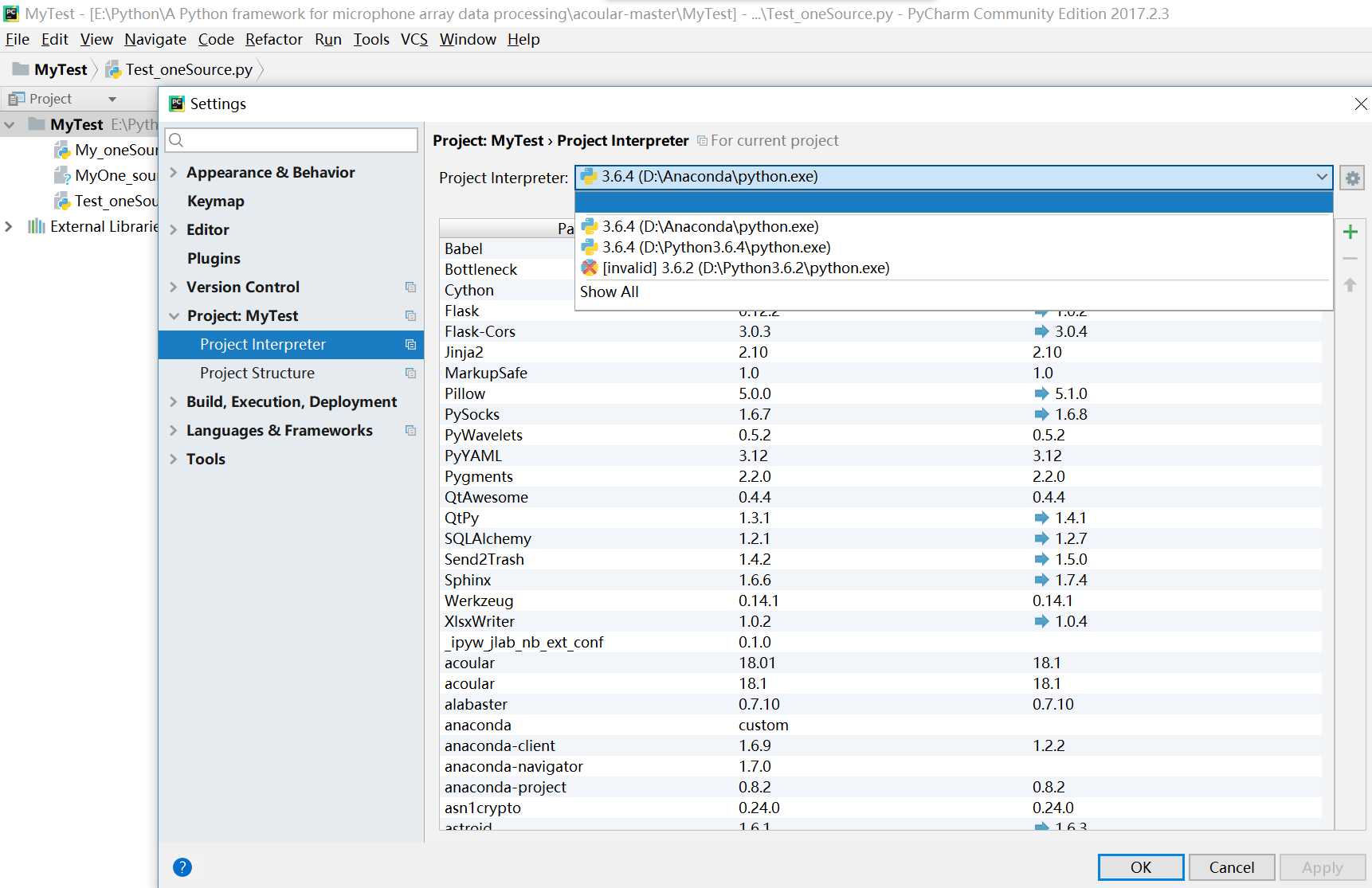Click the copy icon beside Version Control
This screenshot has width=1372, height=888.
point(410,287)
